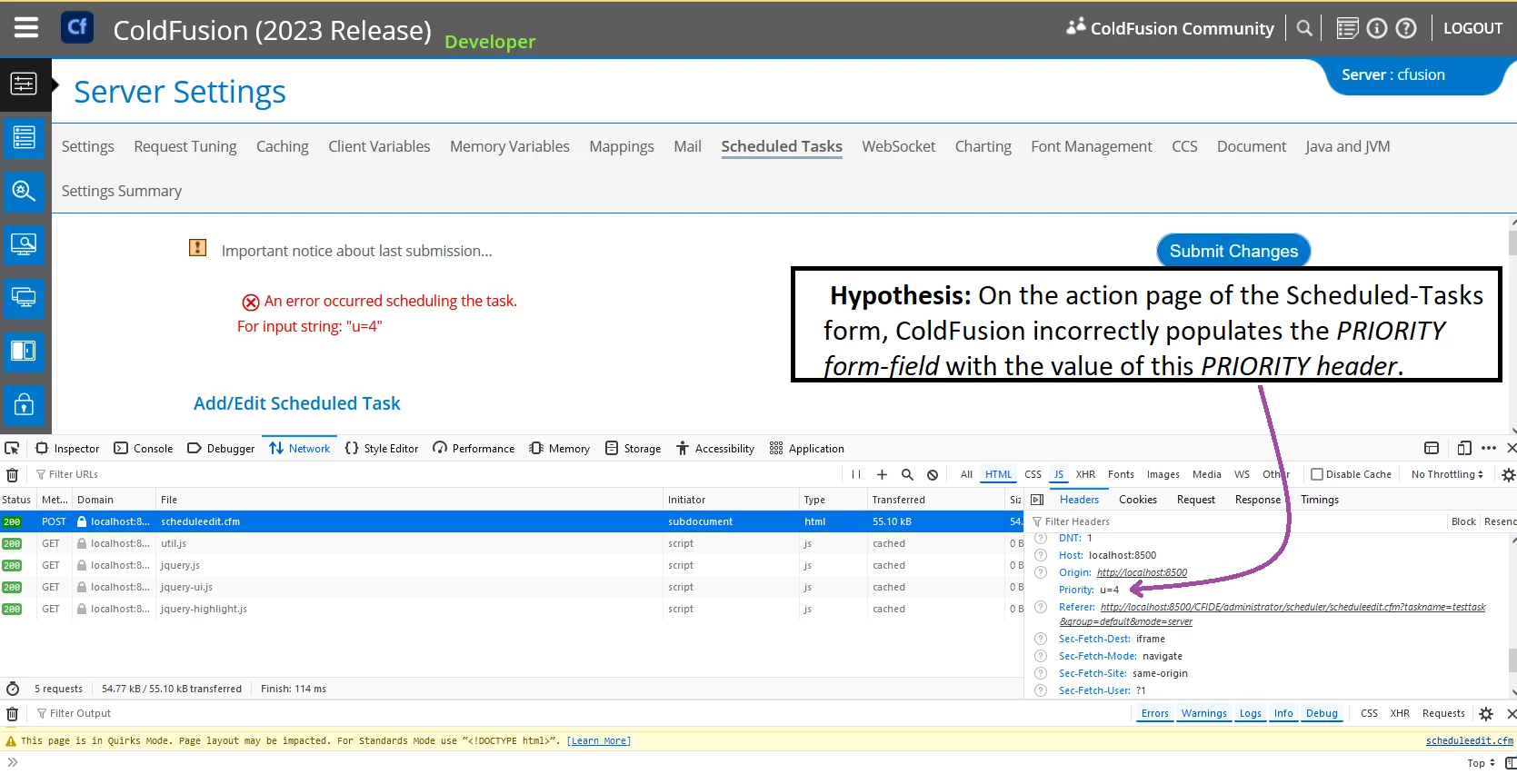This screenshot has width=1517, height=784.
Task: Switch to the Java and JVM tab
Action: pos(1347,146)
